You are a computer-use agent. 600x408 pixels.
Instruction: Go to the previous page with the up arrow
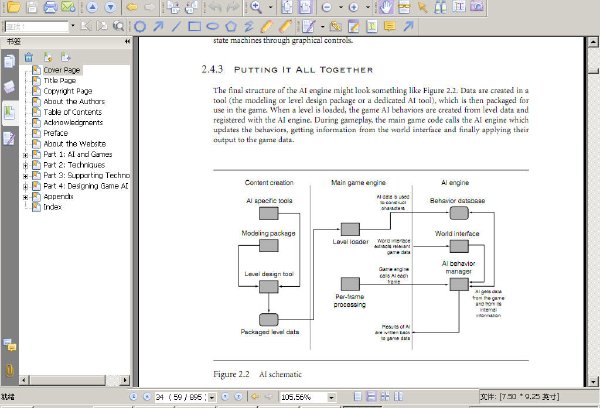pos(92,7)
